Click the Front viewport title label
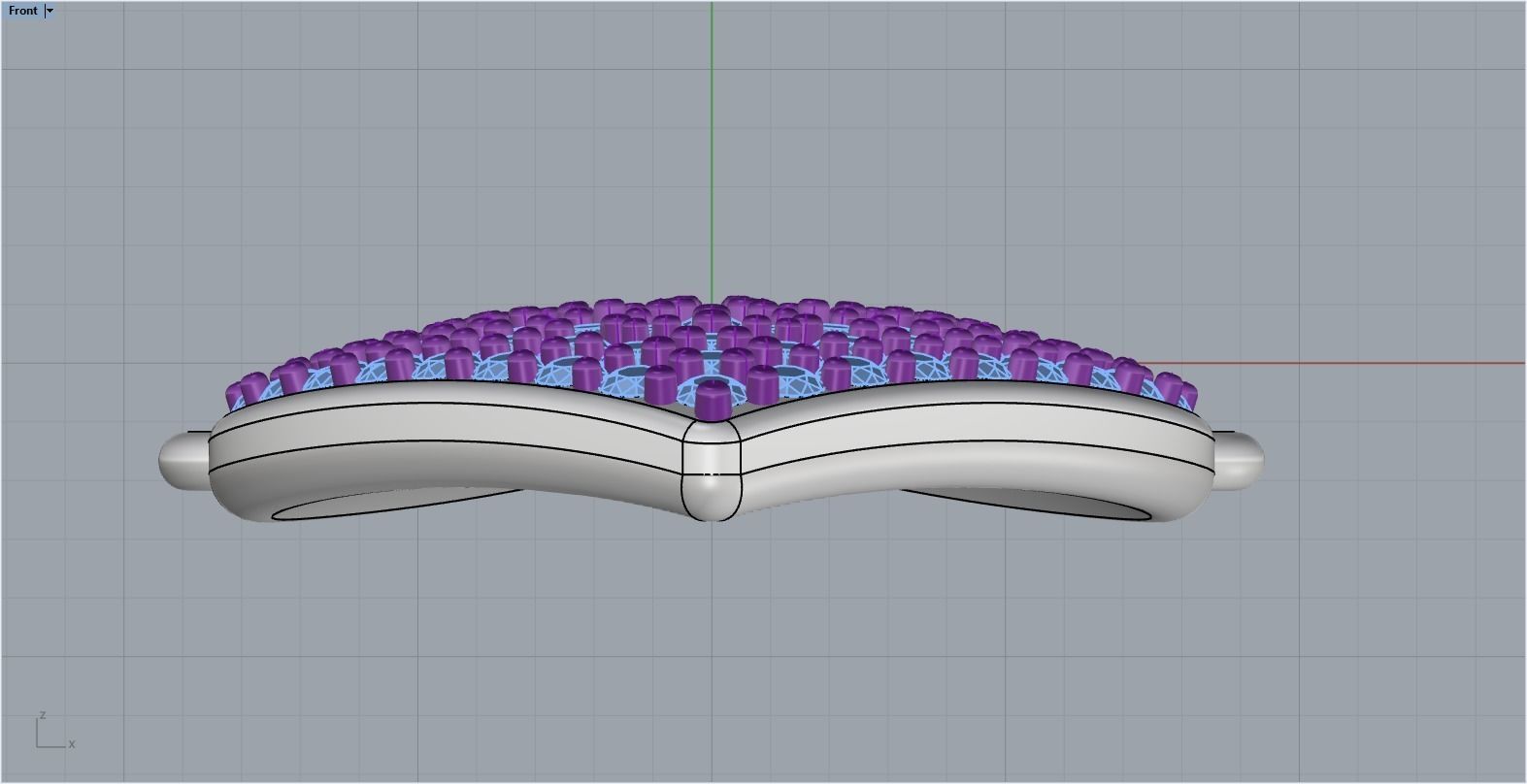The height and width of the screenshot is (784, 1527). click(x=23, y=11)
